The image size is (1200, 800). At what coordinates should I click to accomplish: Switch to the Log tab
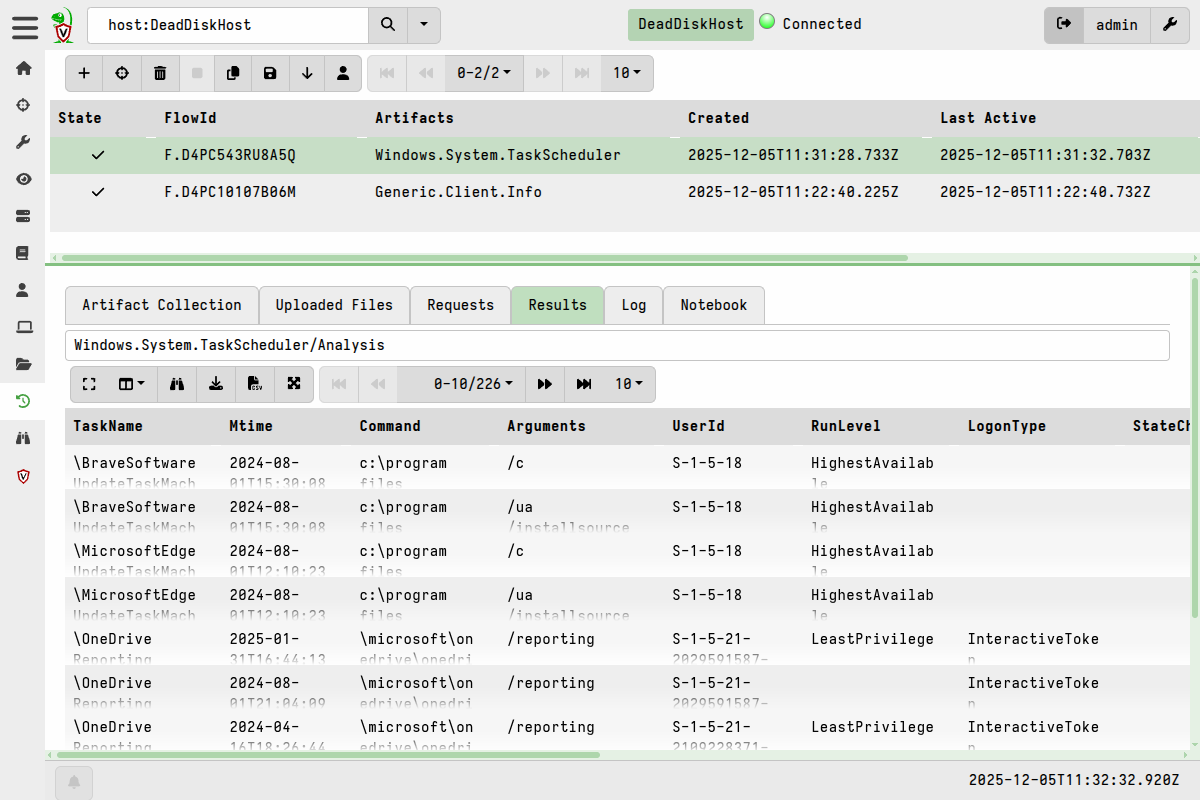[633, 305]
